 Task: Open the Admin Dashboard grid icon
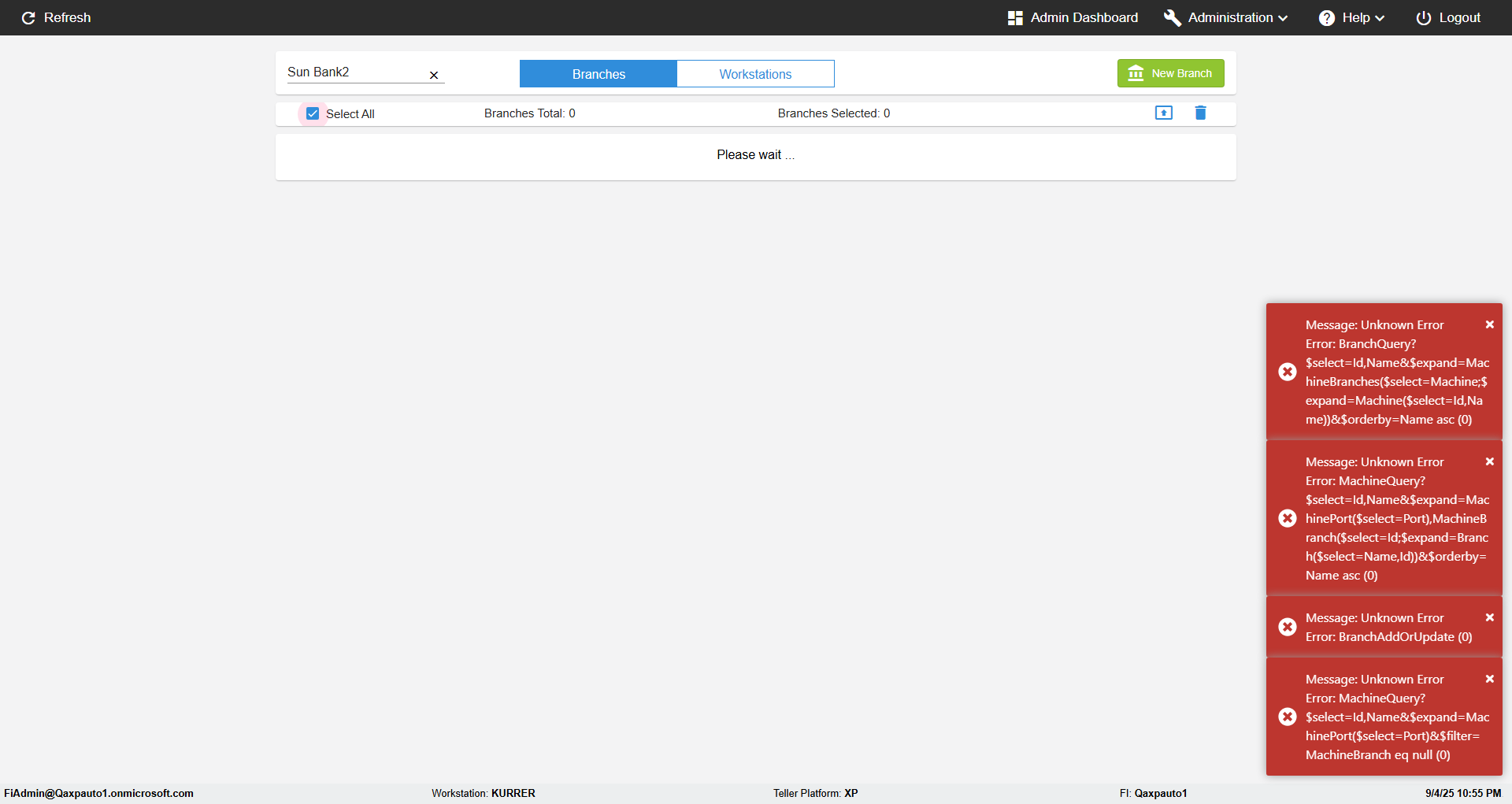pos(1015,17)
